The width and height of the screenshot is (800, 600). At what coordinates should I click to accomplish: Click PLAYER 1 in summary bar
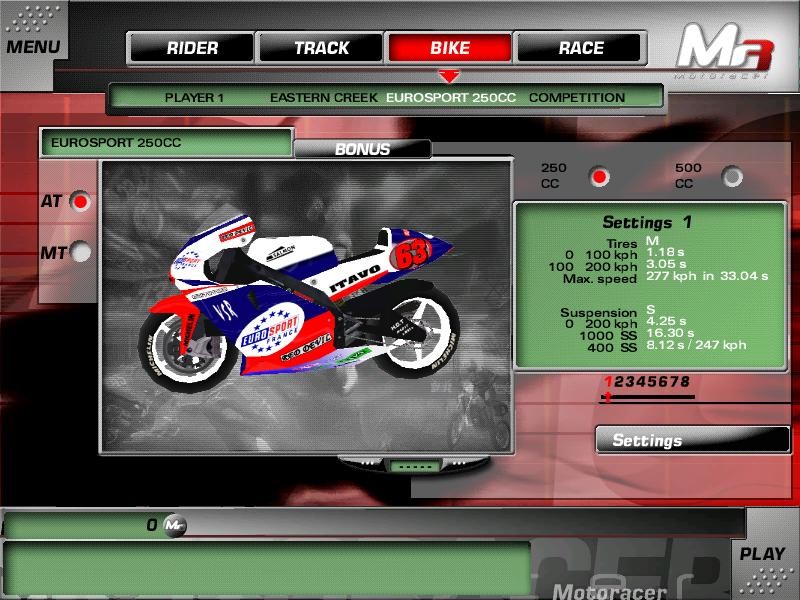[194, 97]
